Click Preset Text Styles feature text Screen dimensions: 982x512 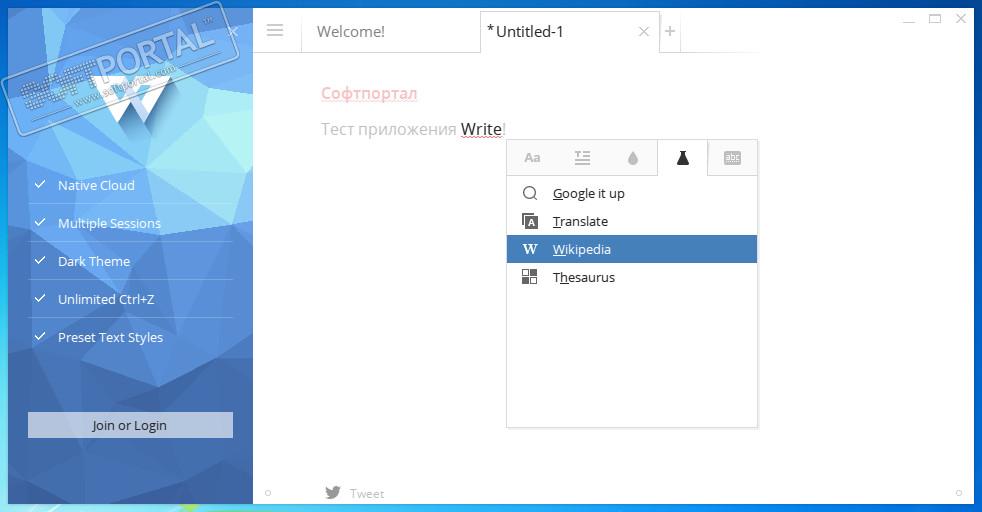pos(110,337)
